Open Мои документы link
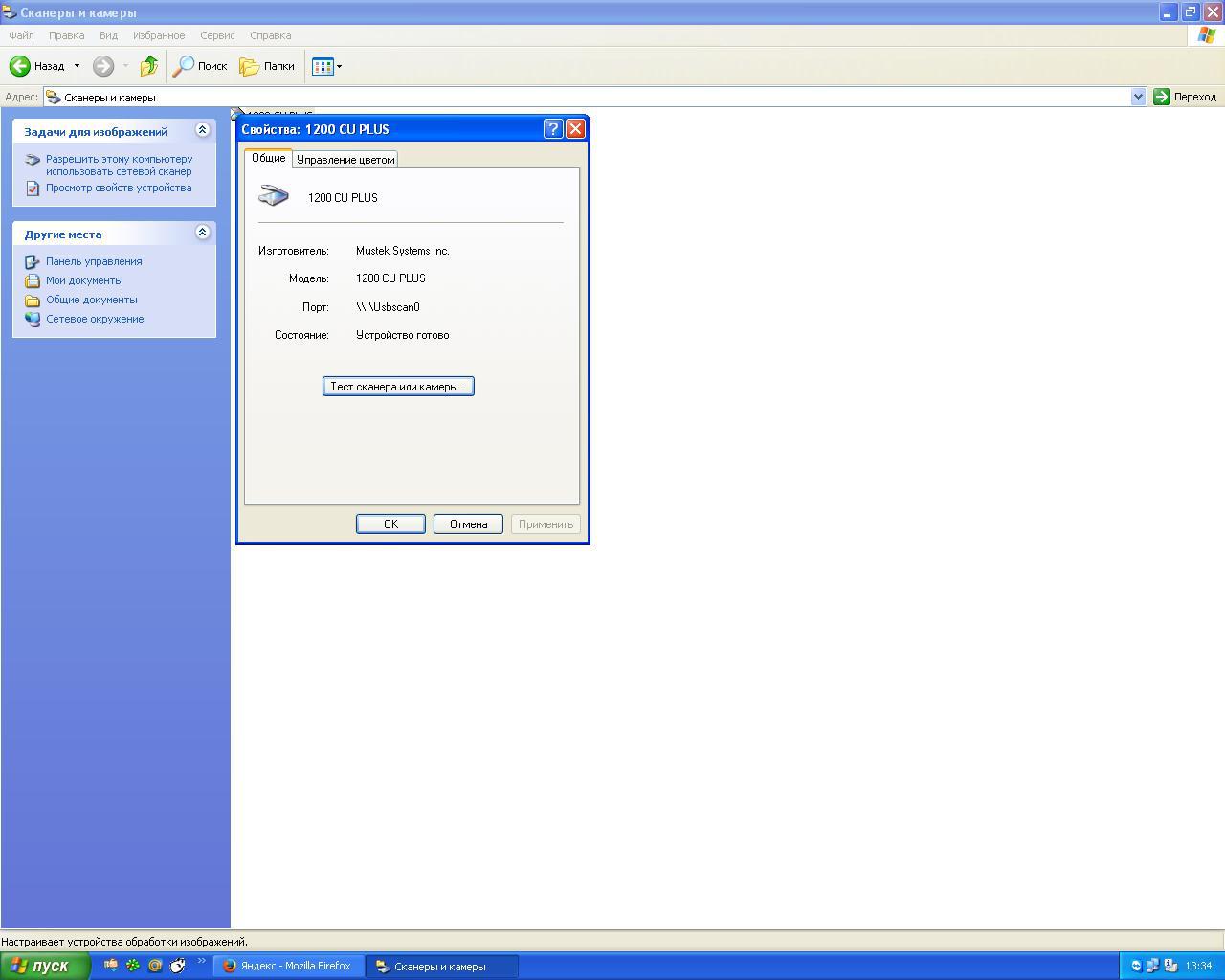This screenshot has width=1225, height=980. tap(84, 280)
